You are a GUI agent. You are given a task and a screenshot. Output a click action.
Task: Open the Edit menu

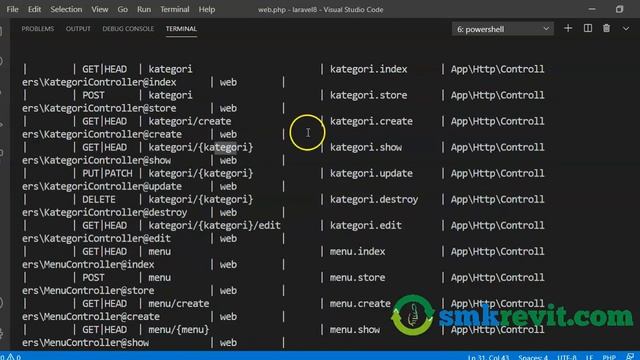pyautogui.click(x=34, y=9)
